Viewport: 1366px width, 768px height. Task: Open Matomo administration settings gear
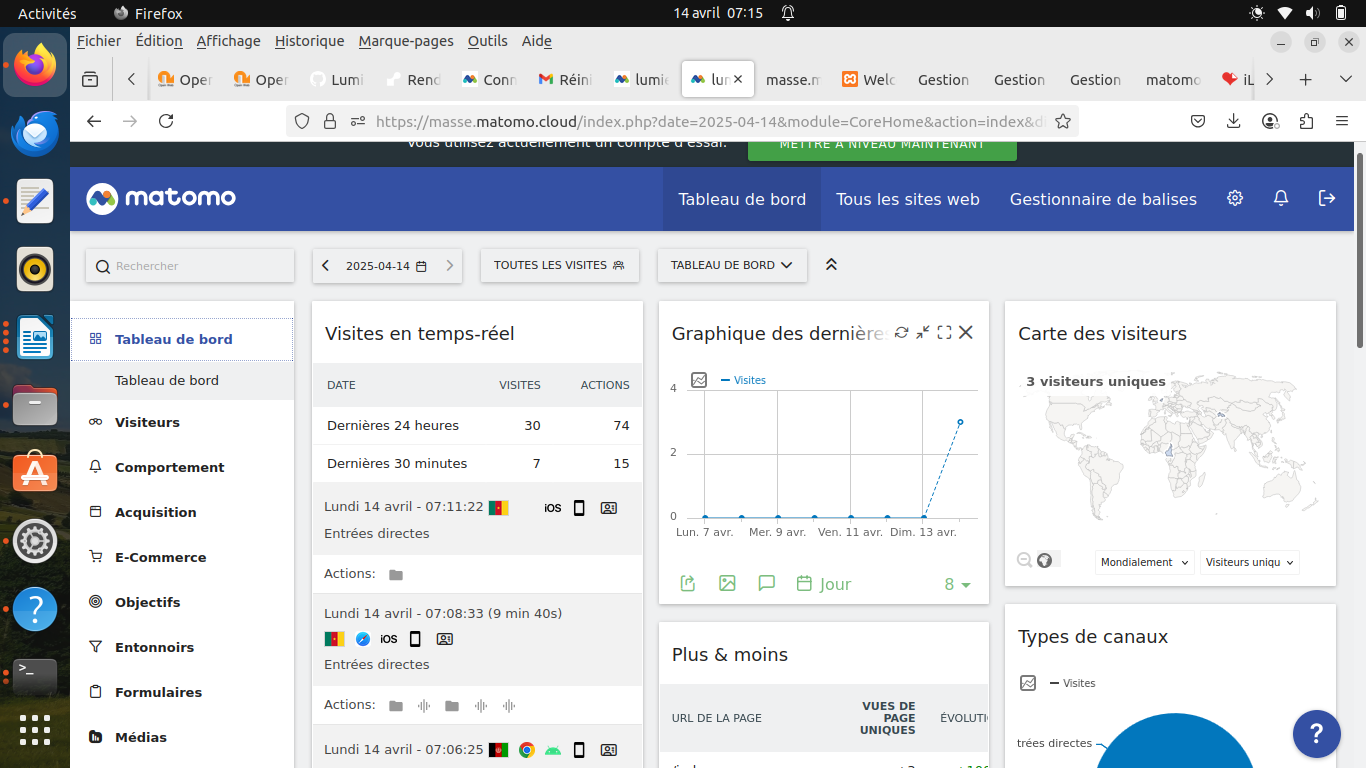point(1235,198)
